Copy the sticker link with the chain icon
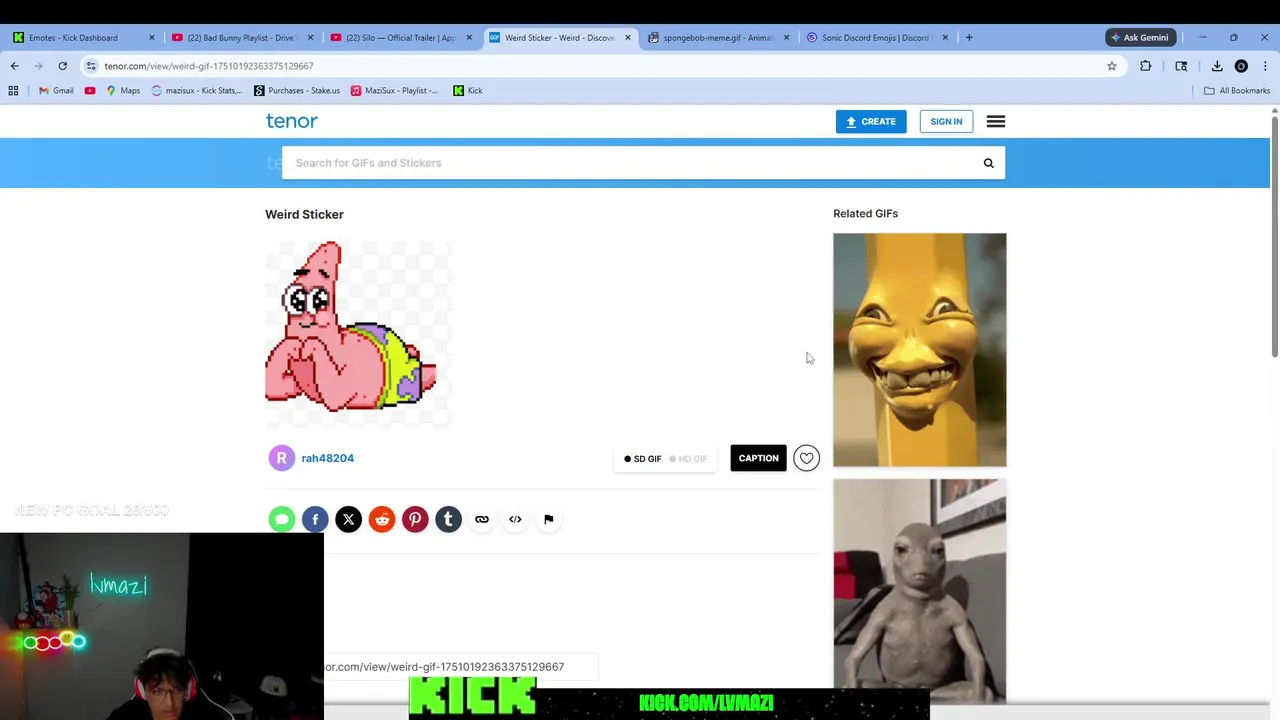Image resolution: width=1280 pixels, height=720 pixels. 482,519
